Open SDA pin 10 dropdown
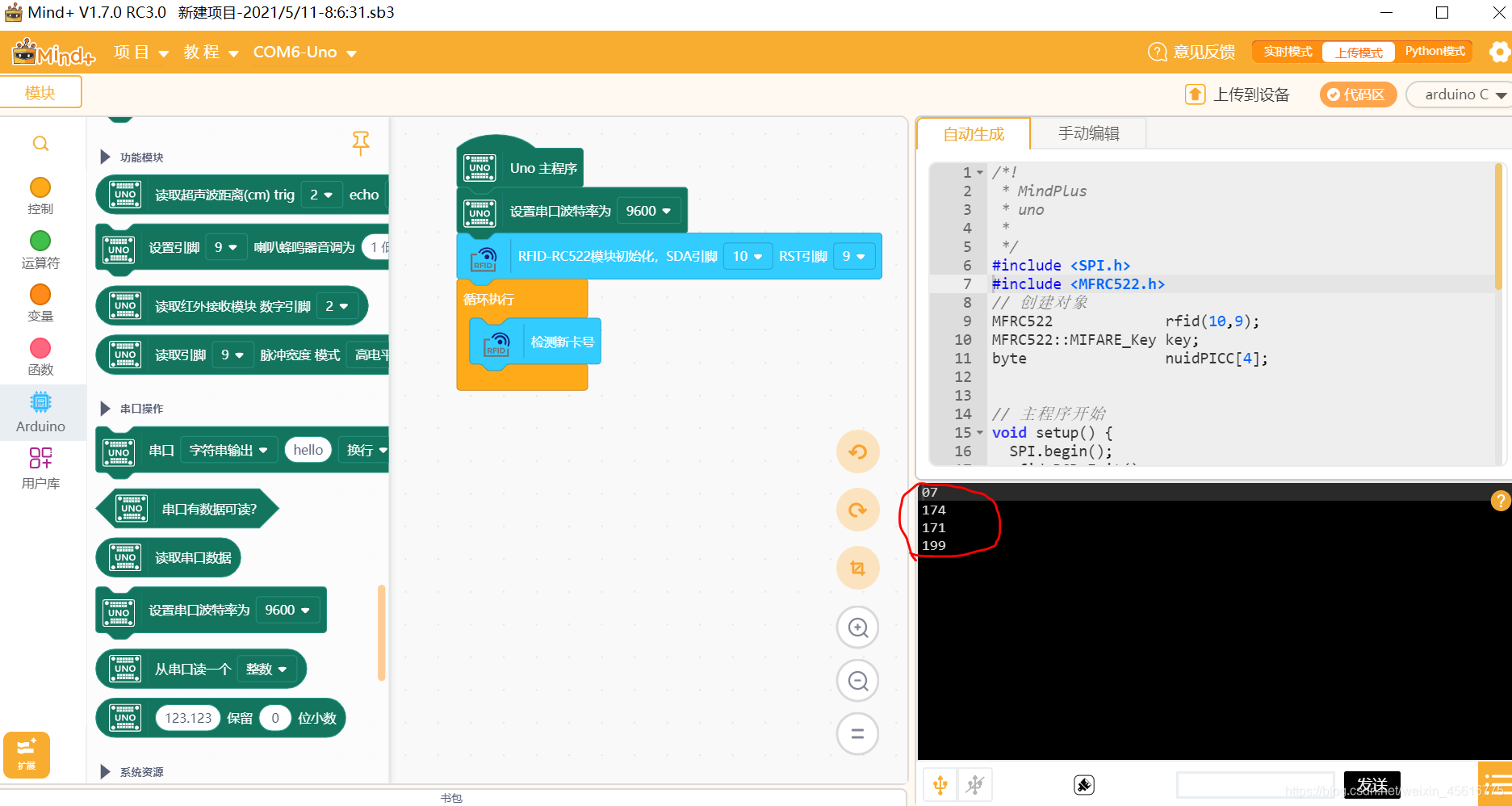Screen dimensions: 1512x806 click(748, 256)
